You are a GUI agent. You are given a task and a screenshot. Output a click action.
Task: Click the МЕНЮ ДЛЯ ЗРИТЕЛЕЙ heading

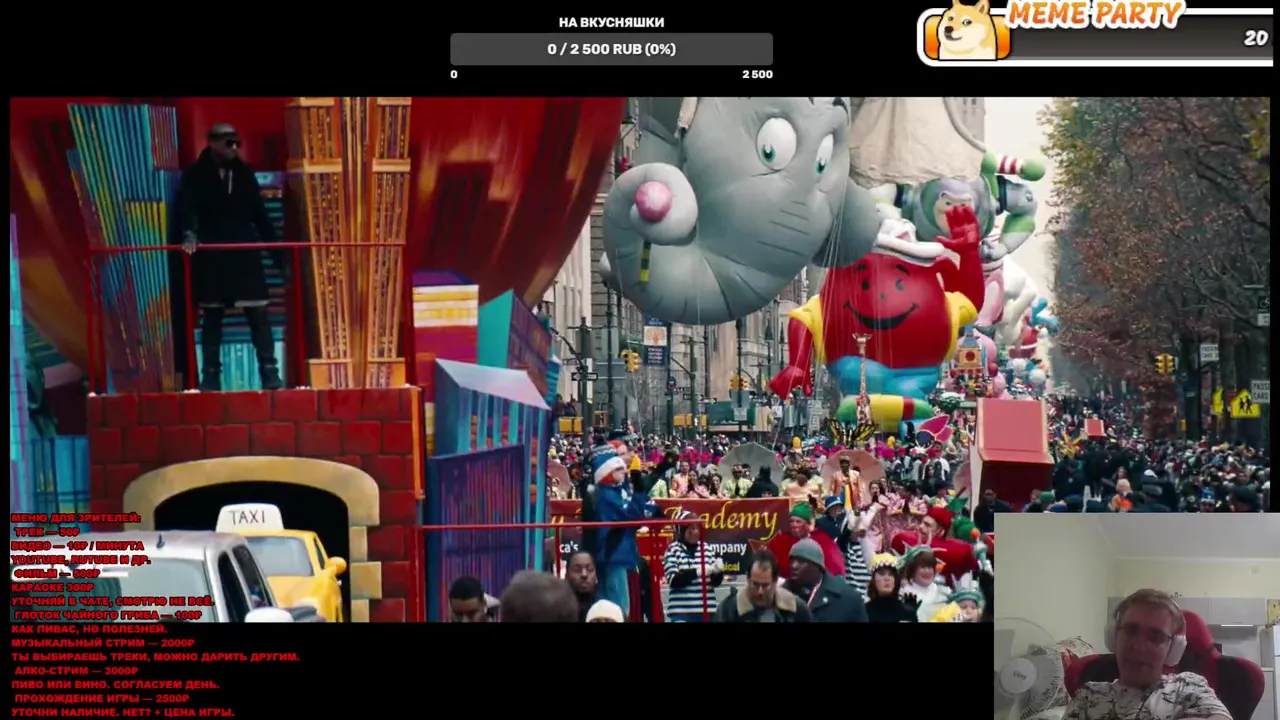click(x=76, y=518)
